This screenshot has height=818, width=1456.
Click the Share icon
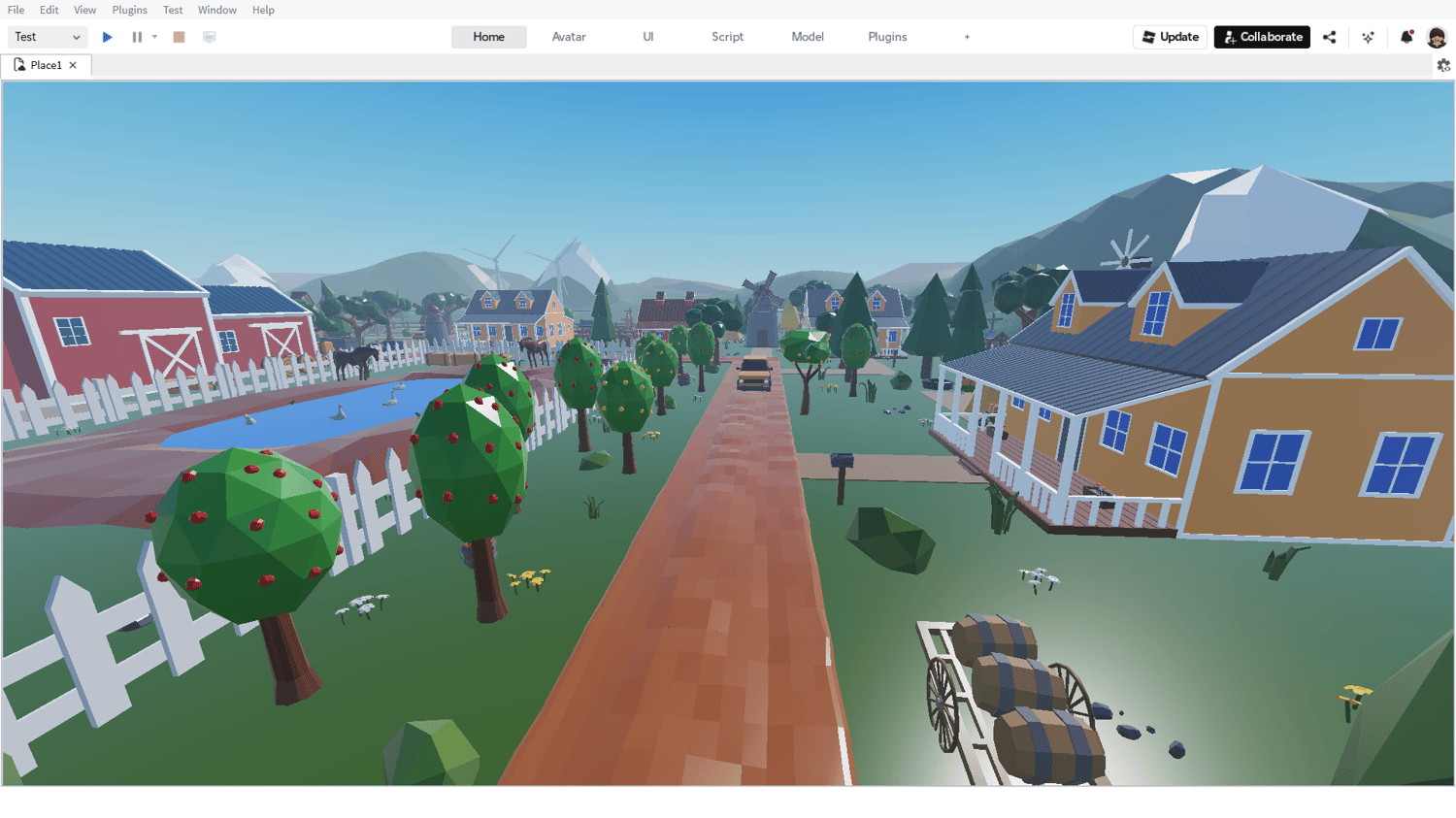tap(1330, 37)
